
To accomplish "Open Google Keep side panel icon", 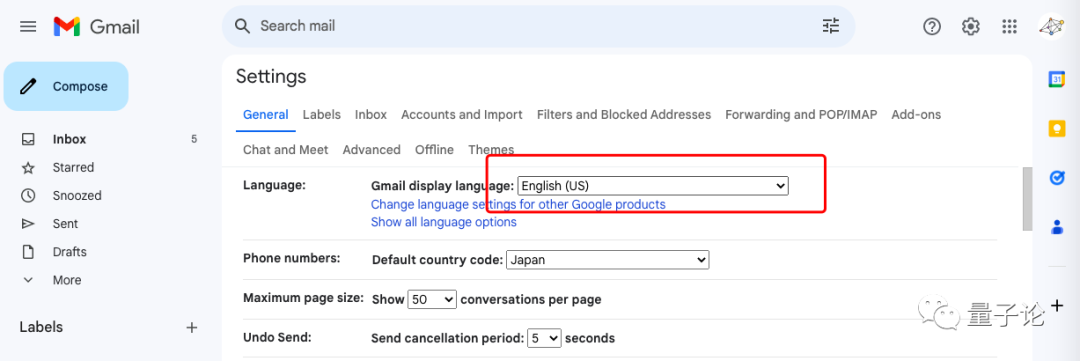I will pyautogui.click(x=1057, y=129).
